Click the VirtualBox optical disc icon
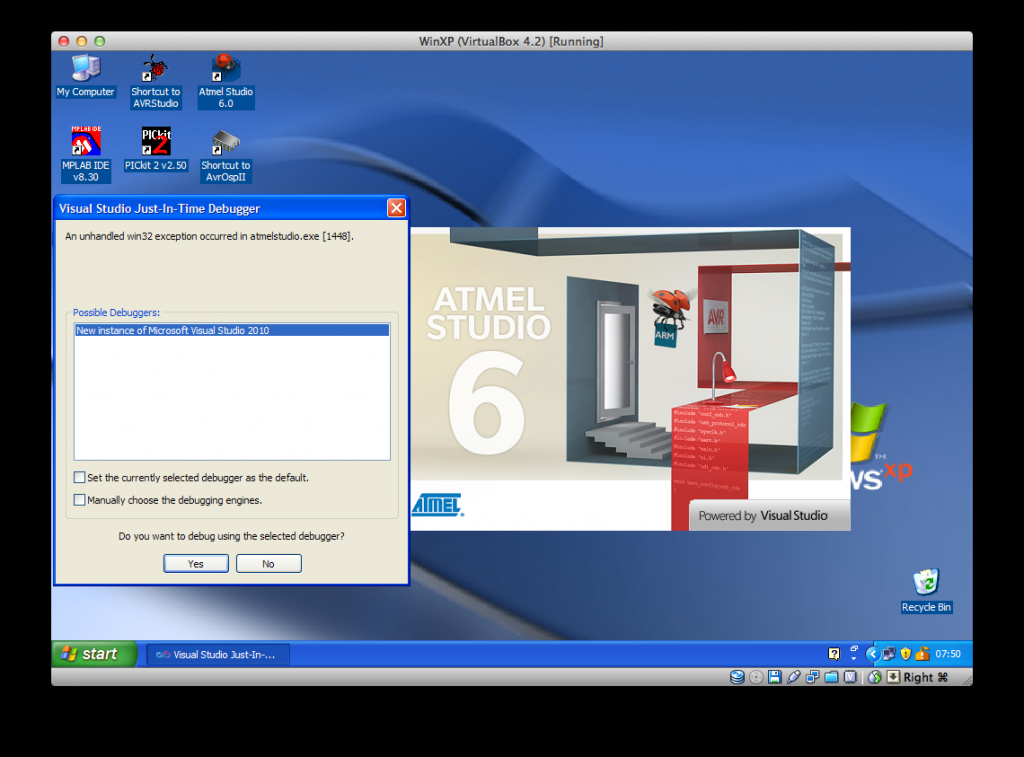Screen dimensions: 1024x757 (x=756, y=677)
